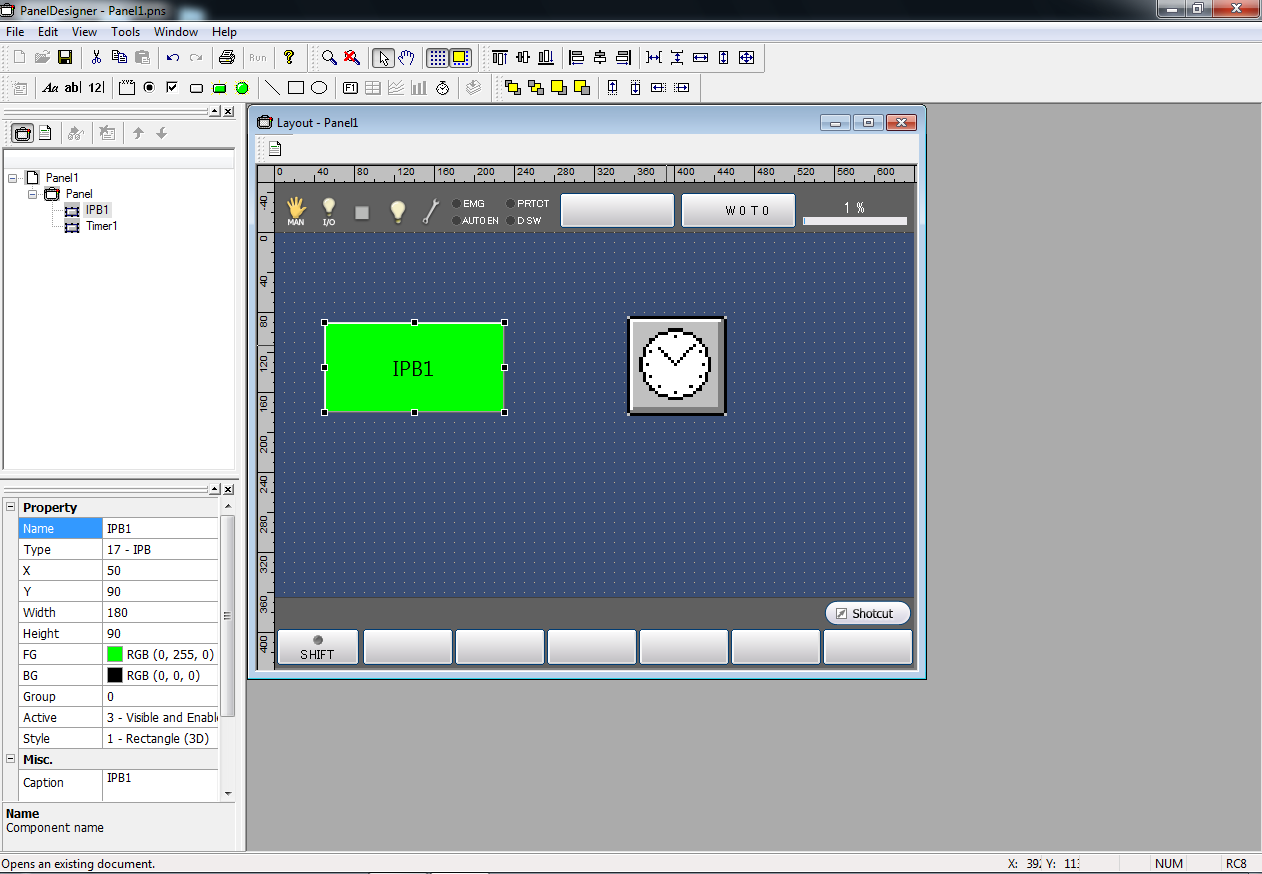
Task: Collapse the Misc. section in property grid
Action: (10, 760)
